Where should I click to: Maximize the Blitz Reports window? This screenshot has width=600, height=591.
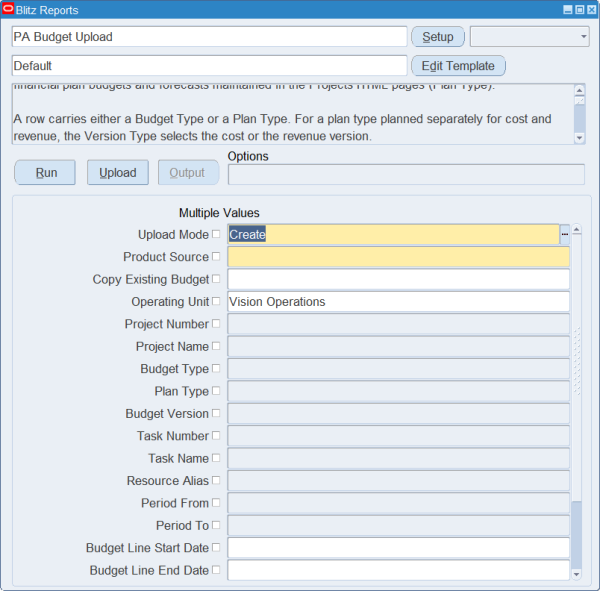pyautogui.click(x=580, y=10)
